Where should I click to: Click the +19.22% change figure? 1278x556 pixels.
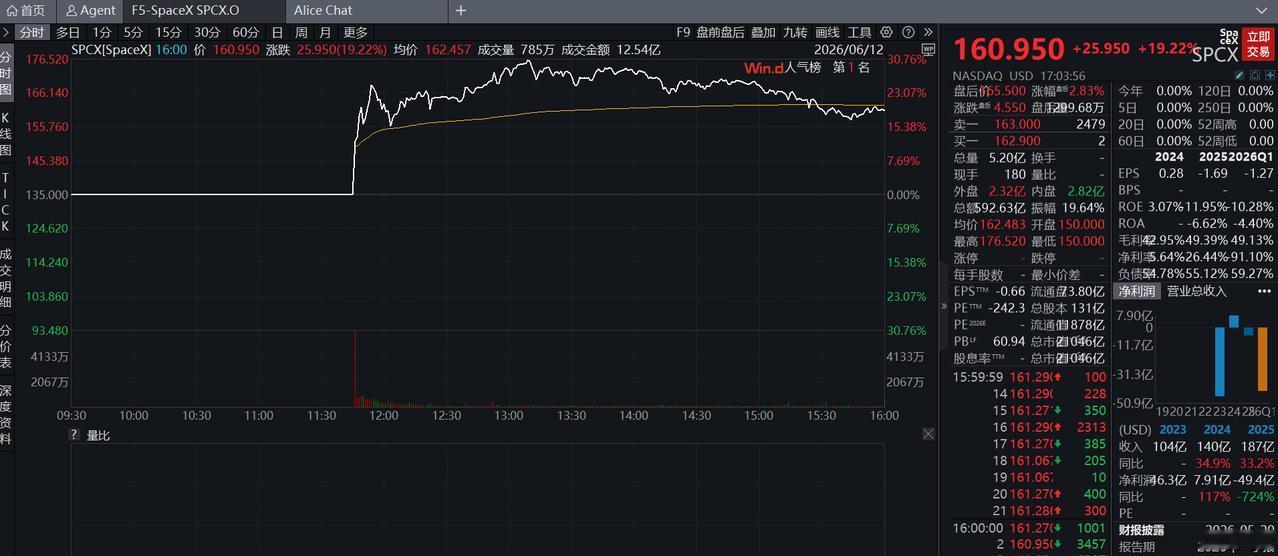click(1168, 48)
